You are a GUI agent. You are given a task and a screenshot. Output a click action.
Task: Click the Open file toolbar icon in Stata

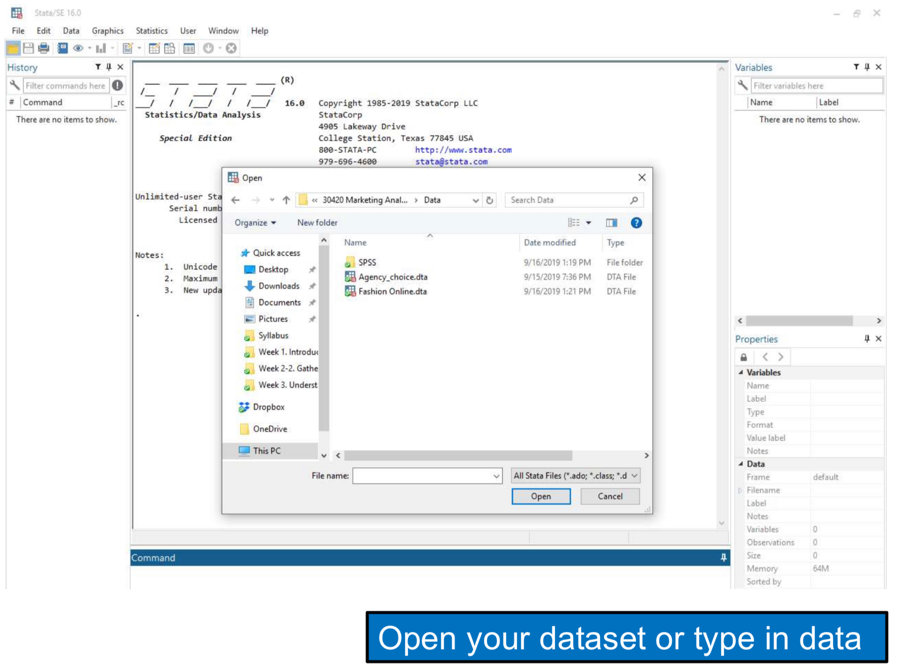tap(13, 48)
